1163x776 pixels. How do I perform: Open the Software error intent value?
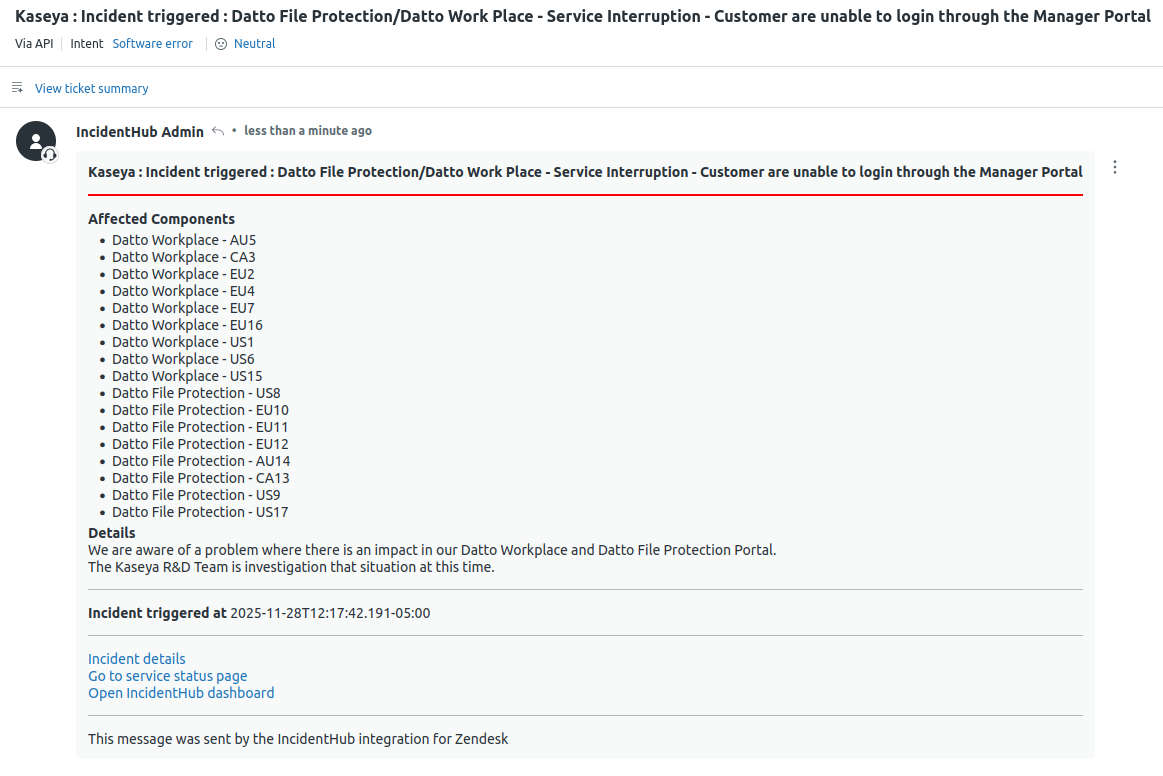click(x=152, y=44)
